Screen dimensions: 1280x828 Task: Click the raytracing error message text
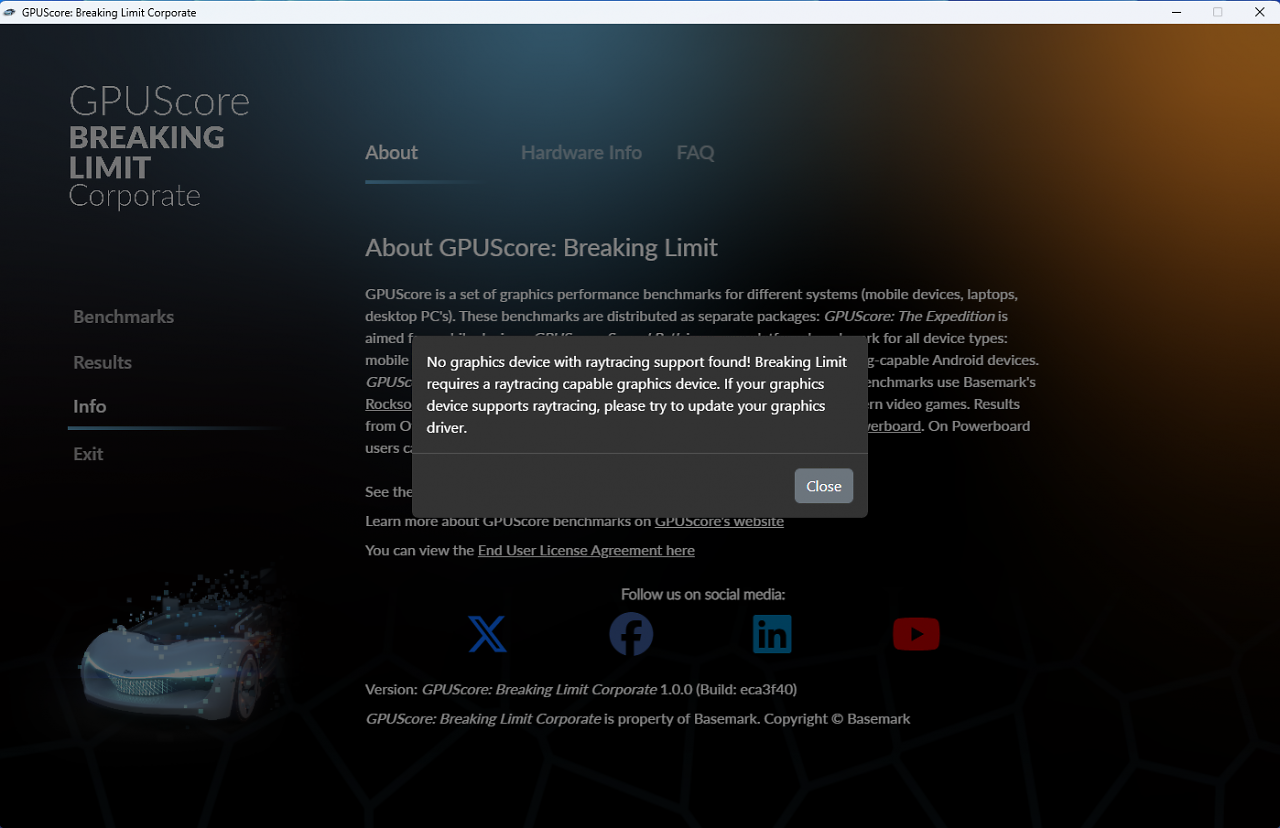click(637, 395)
